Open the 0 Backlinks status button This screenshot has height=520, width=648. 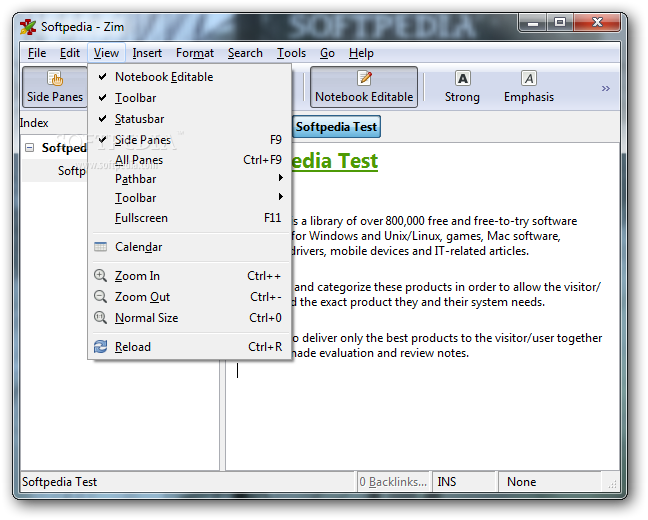[x=393, y=482]
